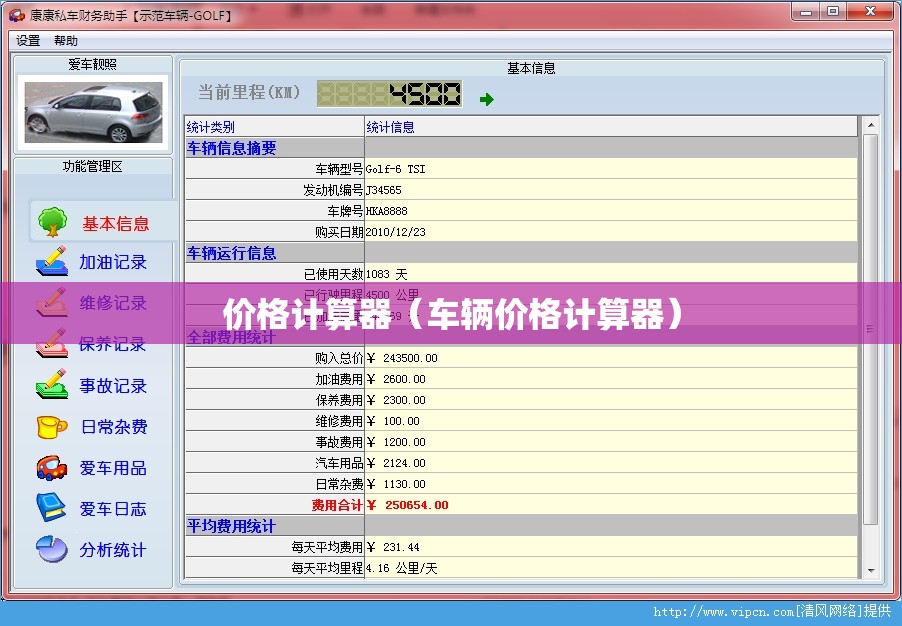
Task: Click the green arrow next to mileage
Action: click(487, 100)
